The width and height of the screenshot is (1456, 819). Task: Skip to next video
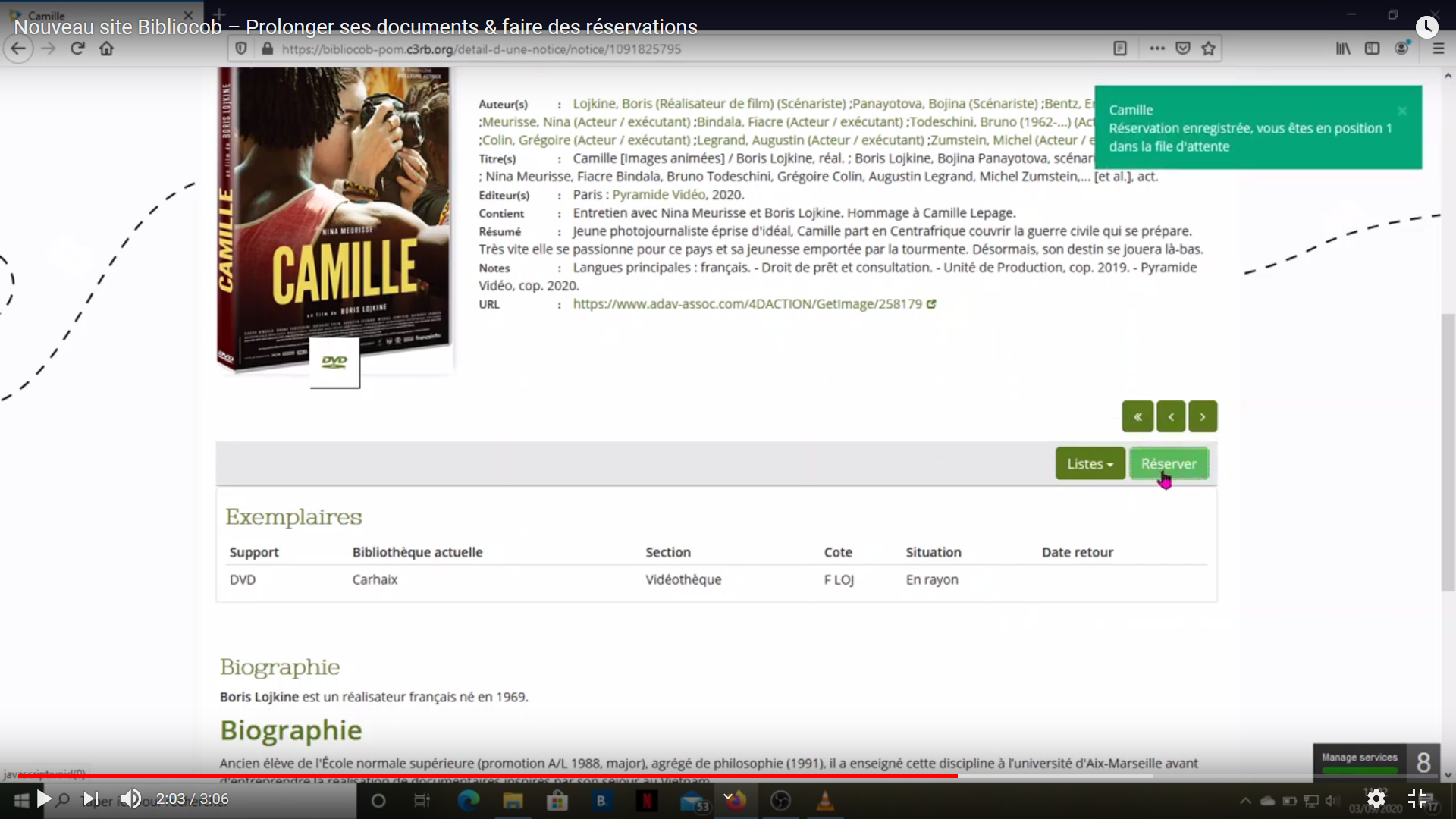click(x=89, y=799)
